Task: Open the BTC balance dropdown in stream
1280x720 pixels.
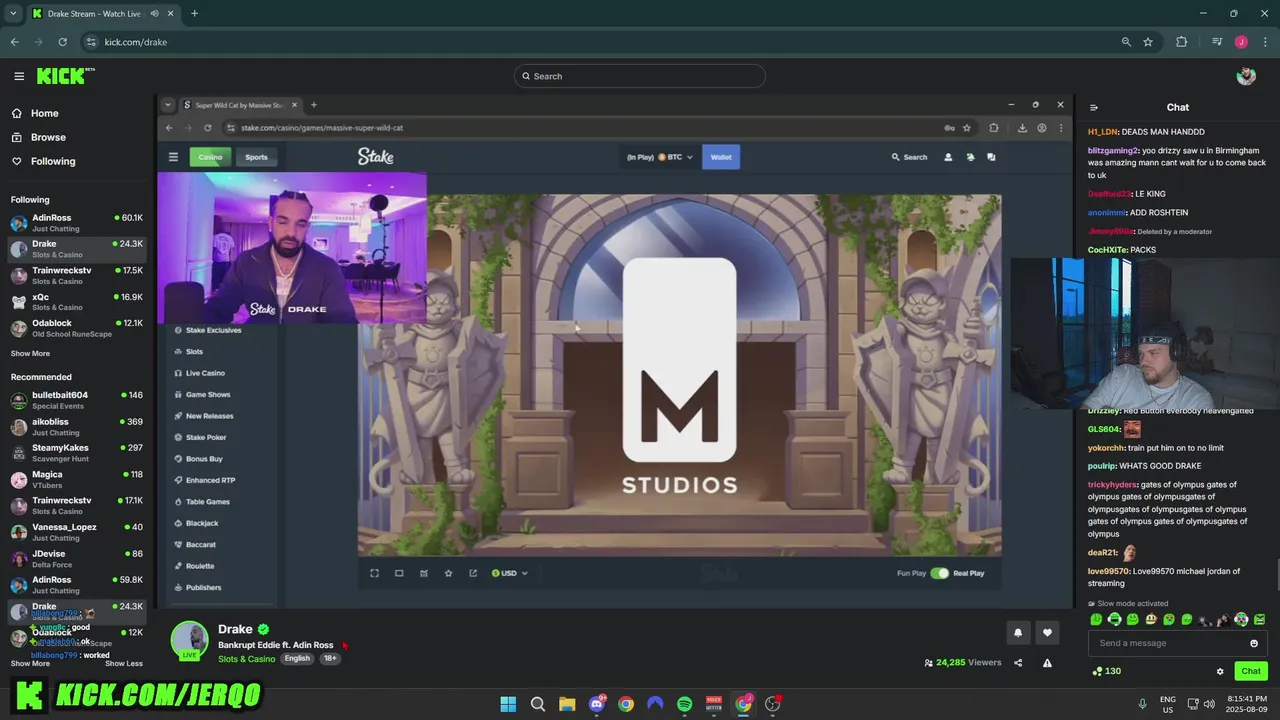Action: [x=660, y=157]
